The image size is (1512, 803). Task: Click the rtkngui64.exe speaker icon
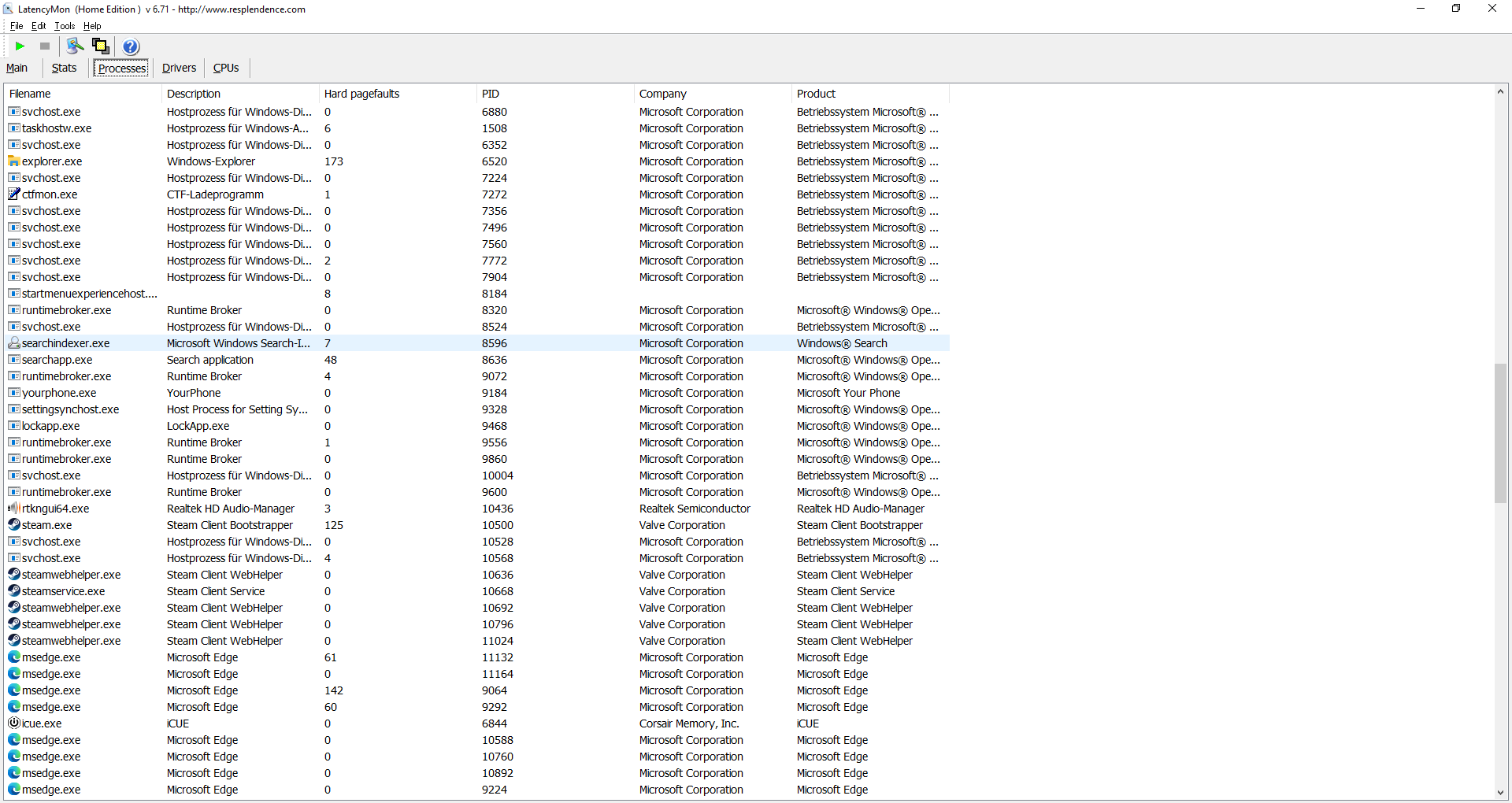[14, 509]
